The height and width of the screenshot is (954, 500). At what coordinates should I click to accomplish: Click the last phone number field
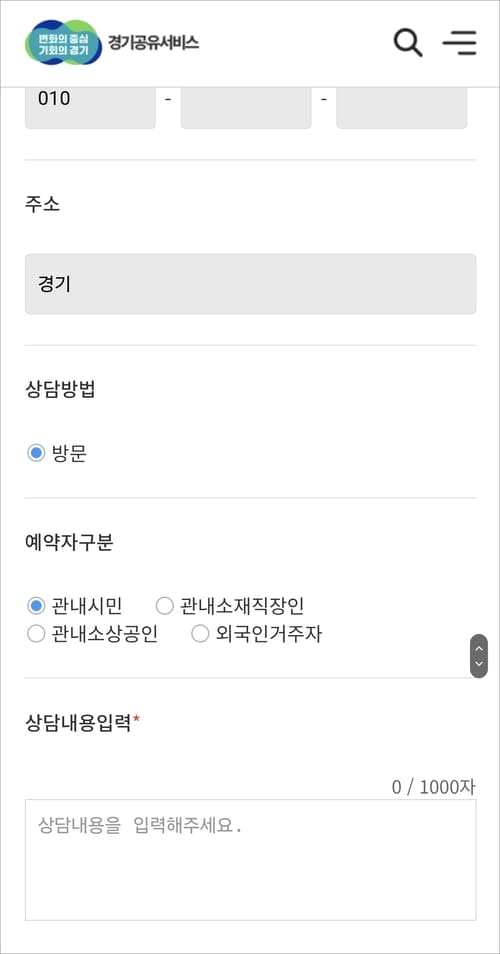(401, 108)
